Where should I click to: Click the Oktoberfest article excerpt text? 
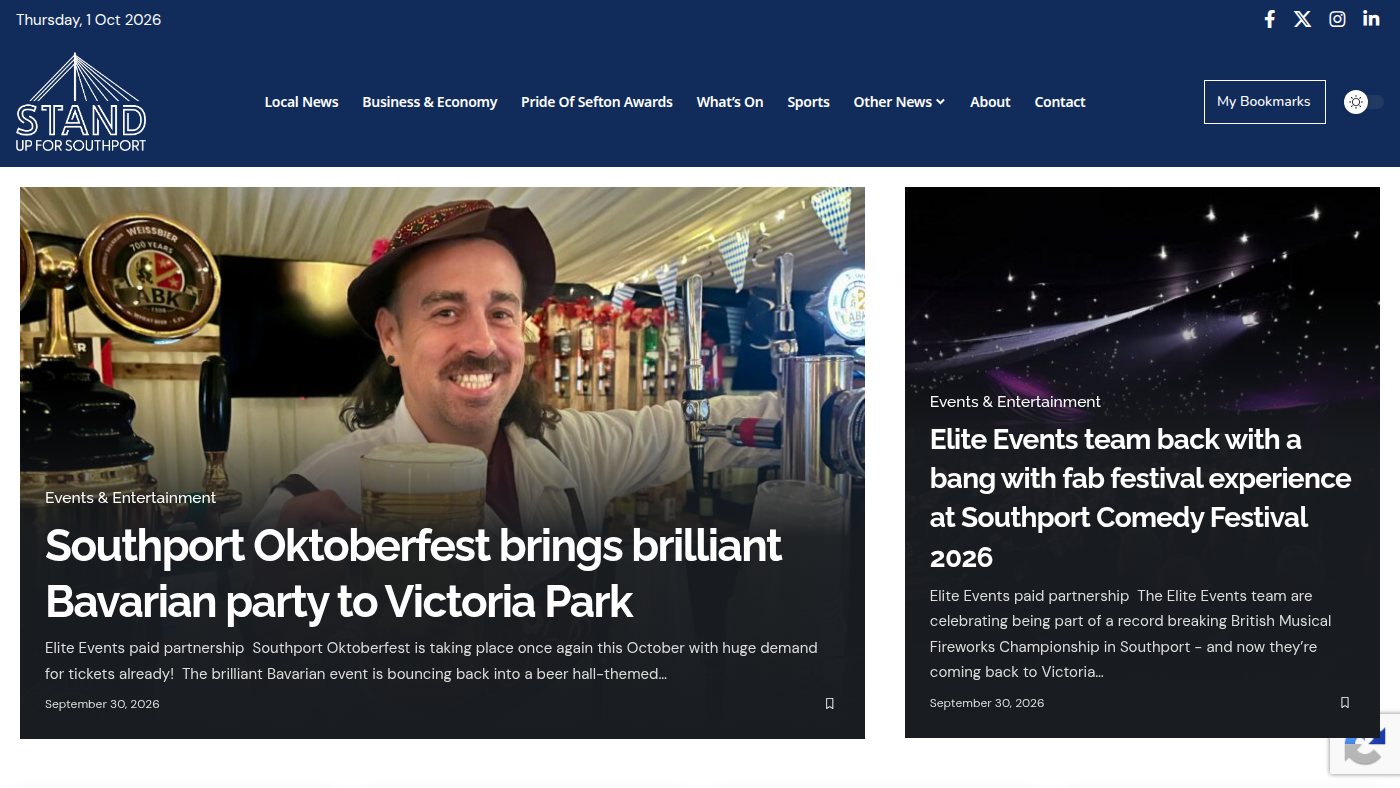(x=431, y=661)
